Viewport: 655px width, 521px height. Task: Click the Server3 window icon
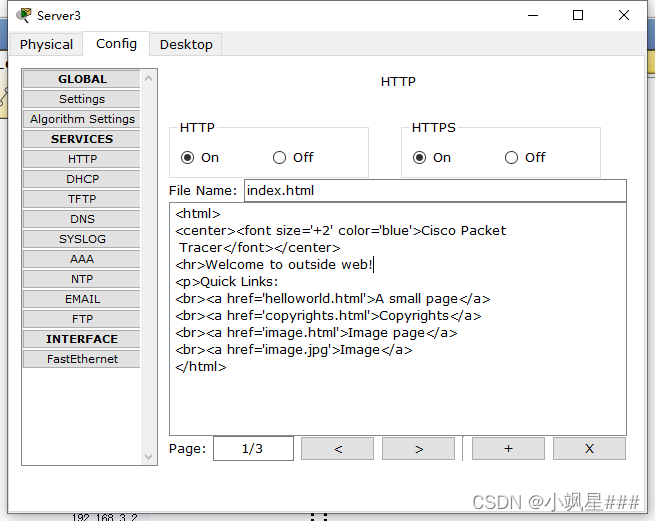(24, 15)
